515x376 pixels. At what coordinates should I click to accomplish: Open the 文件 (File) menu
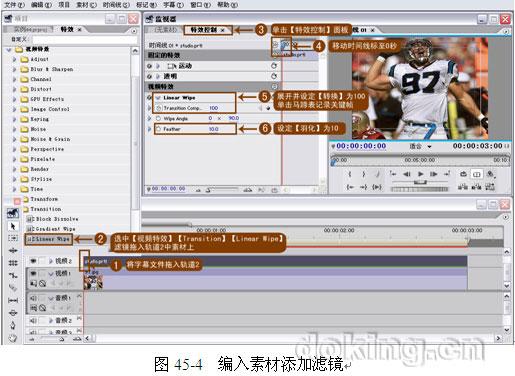pos(14,5)
